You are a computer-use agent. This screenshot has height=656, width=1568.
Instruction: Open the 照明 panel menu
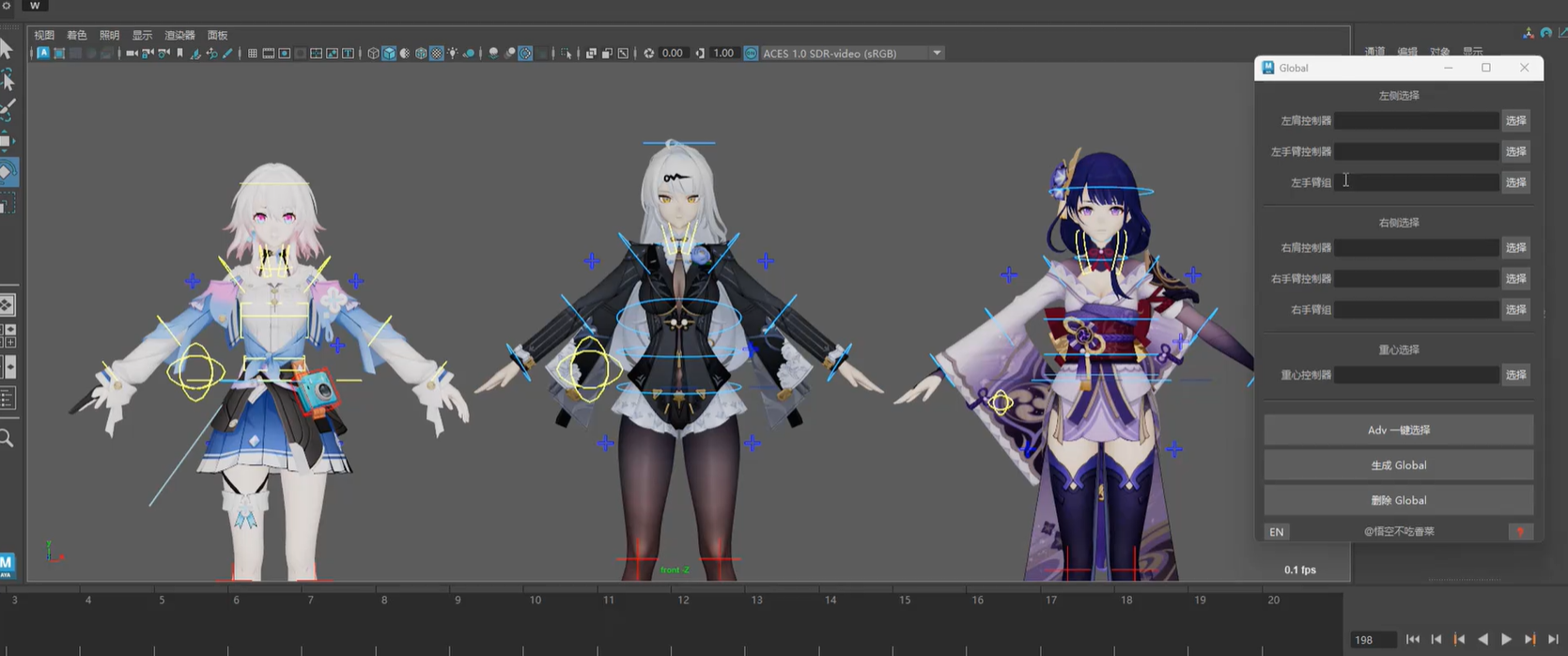point(109,35)
